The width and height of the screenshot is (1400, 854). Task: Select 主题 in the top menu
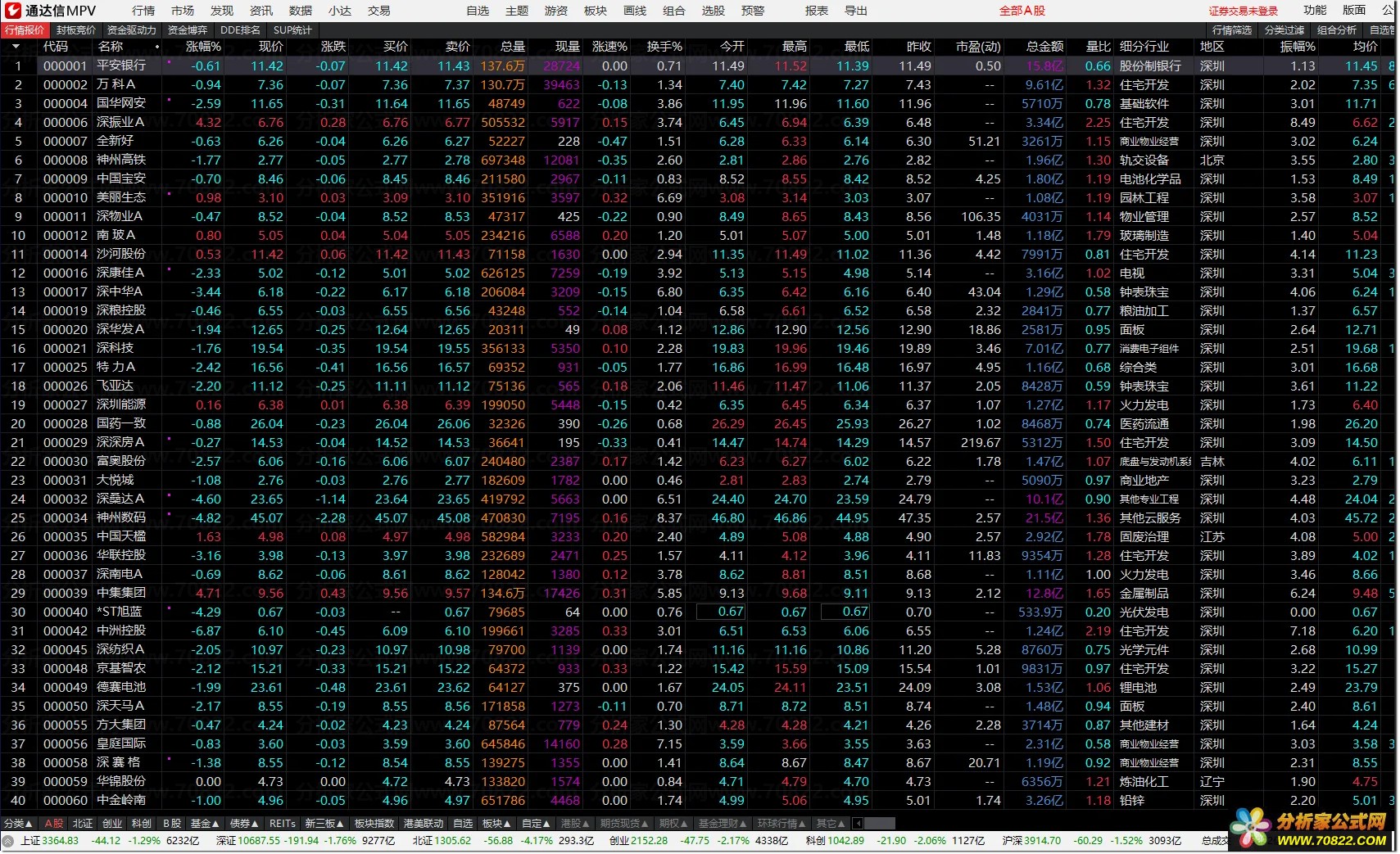(517, 11)
